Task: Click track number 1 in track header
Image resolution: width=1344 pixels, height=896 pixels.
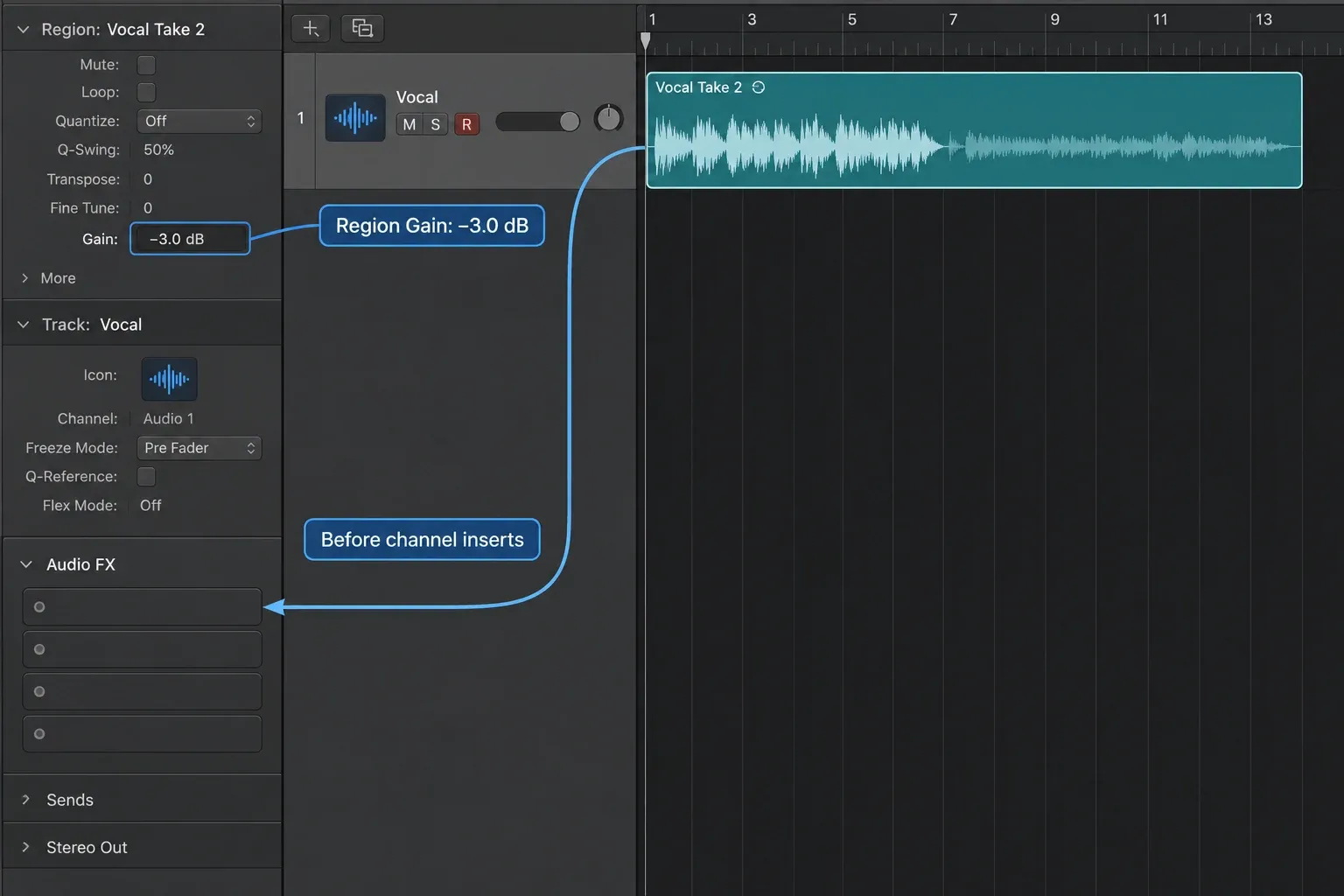Action: 300,118
